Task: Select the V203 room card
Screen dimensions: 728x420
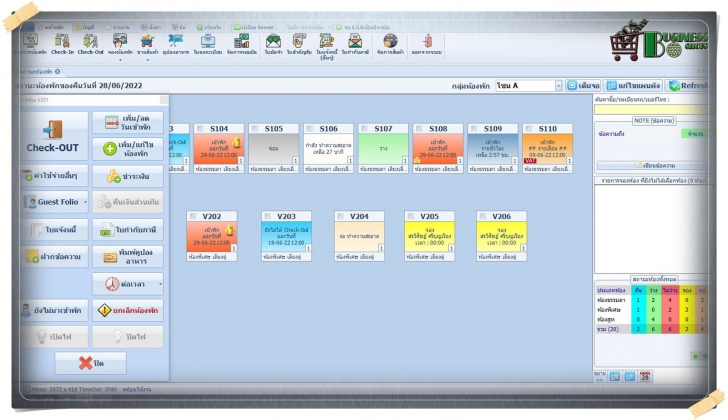Action: point(286,236)
